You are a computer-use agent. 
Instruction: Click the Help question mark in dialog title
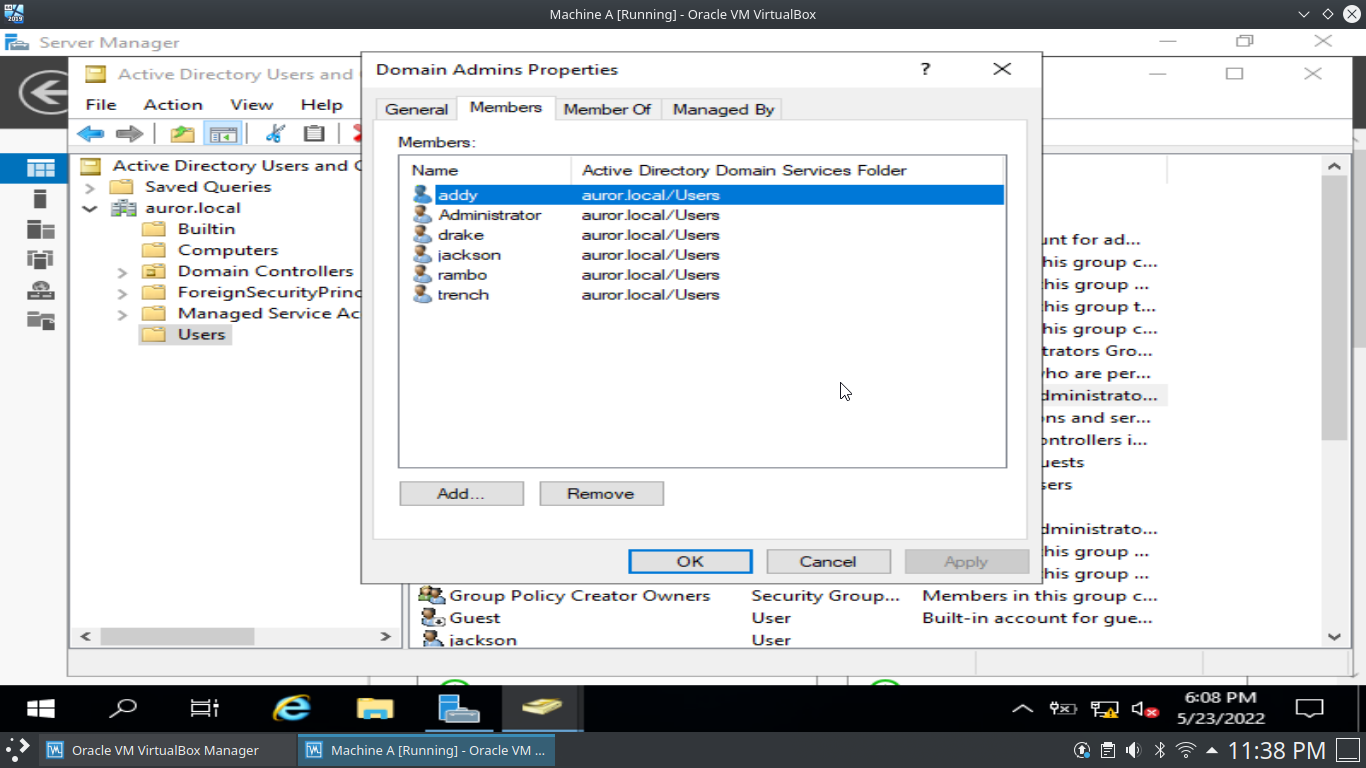pos(925,69)
